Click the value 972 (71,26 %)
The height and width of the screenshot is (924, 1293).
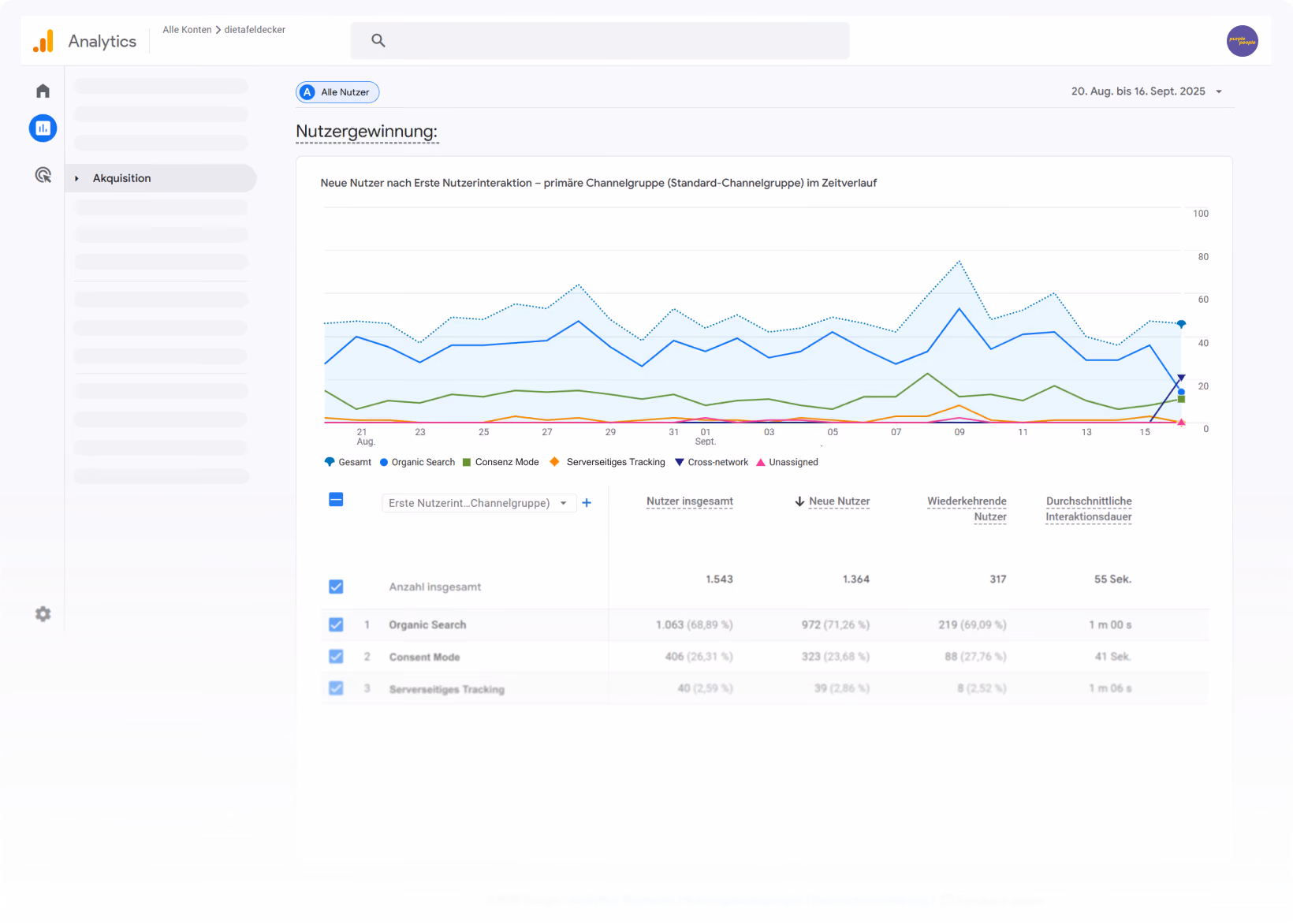tap(835, 624)
